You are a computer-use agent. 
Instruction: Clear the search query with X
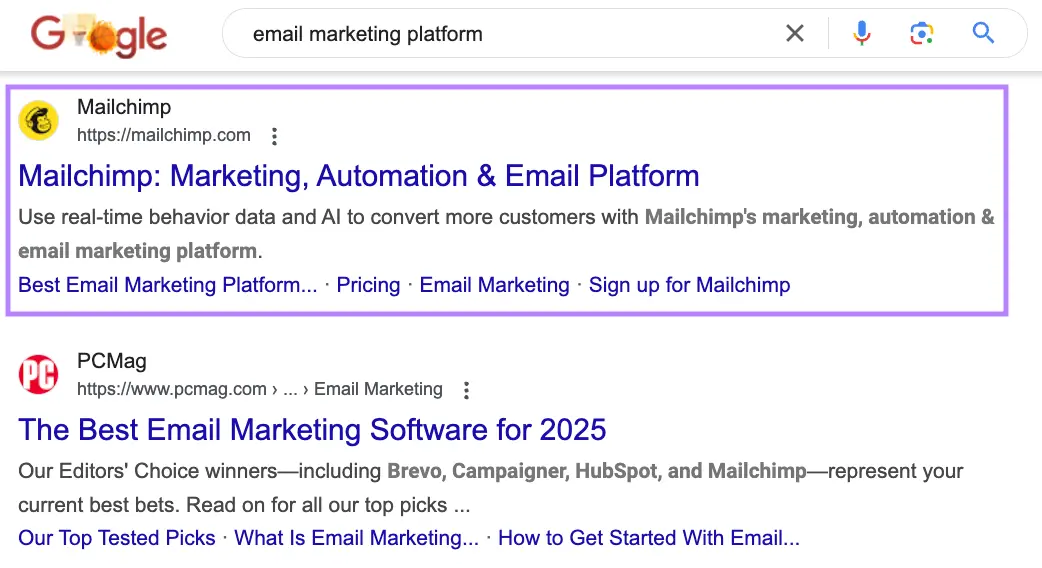[x=794, y=34]
